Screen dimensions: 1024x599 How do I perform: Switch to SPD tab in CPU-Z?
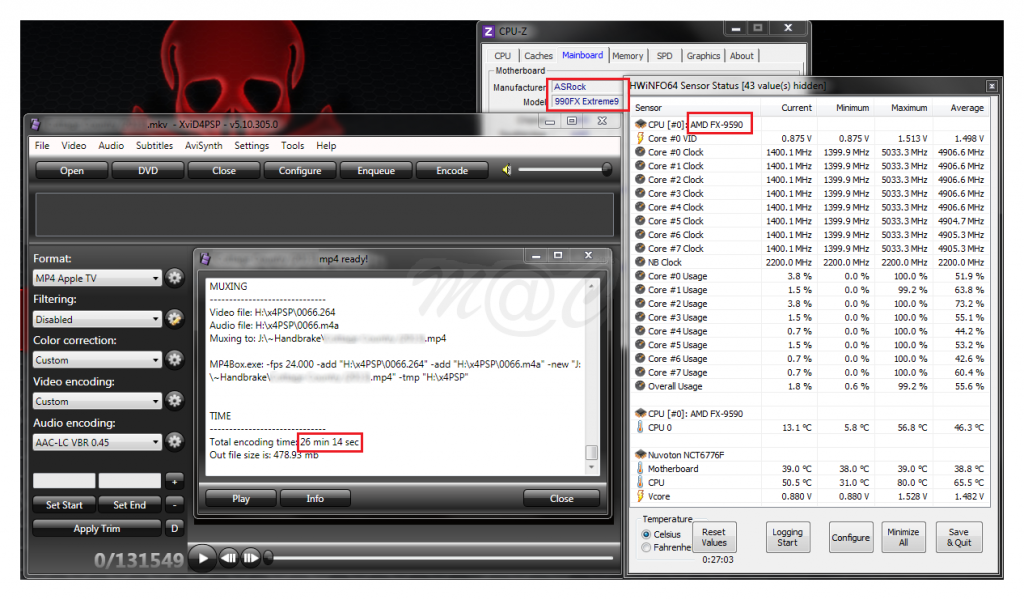(664, 56)
